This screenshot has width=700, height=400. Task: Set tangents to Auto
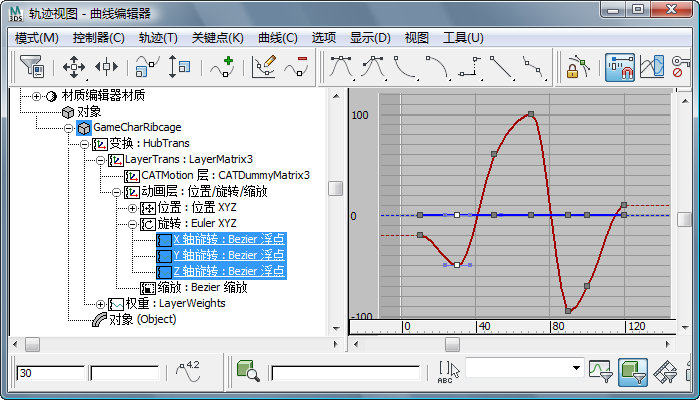(x=341, y=67)
